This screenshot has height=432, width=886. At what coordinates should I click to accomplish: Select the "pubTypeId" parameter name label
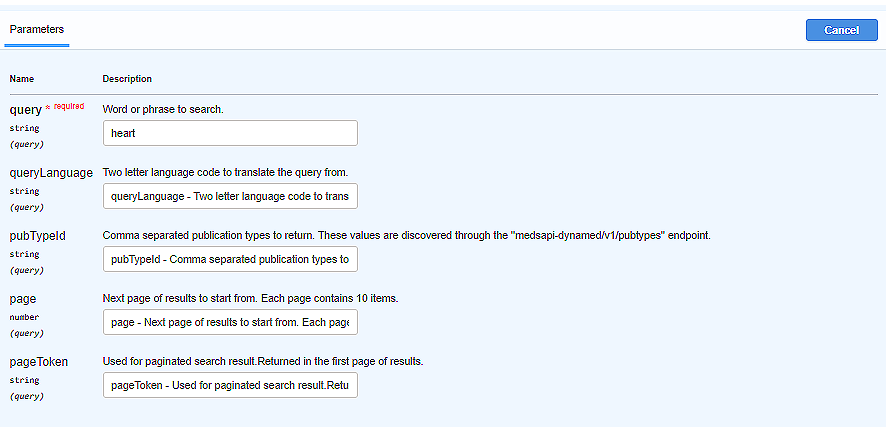36,236
